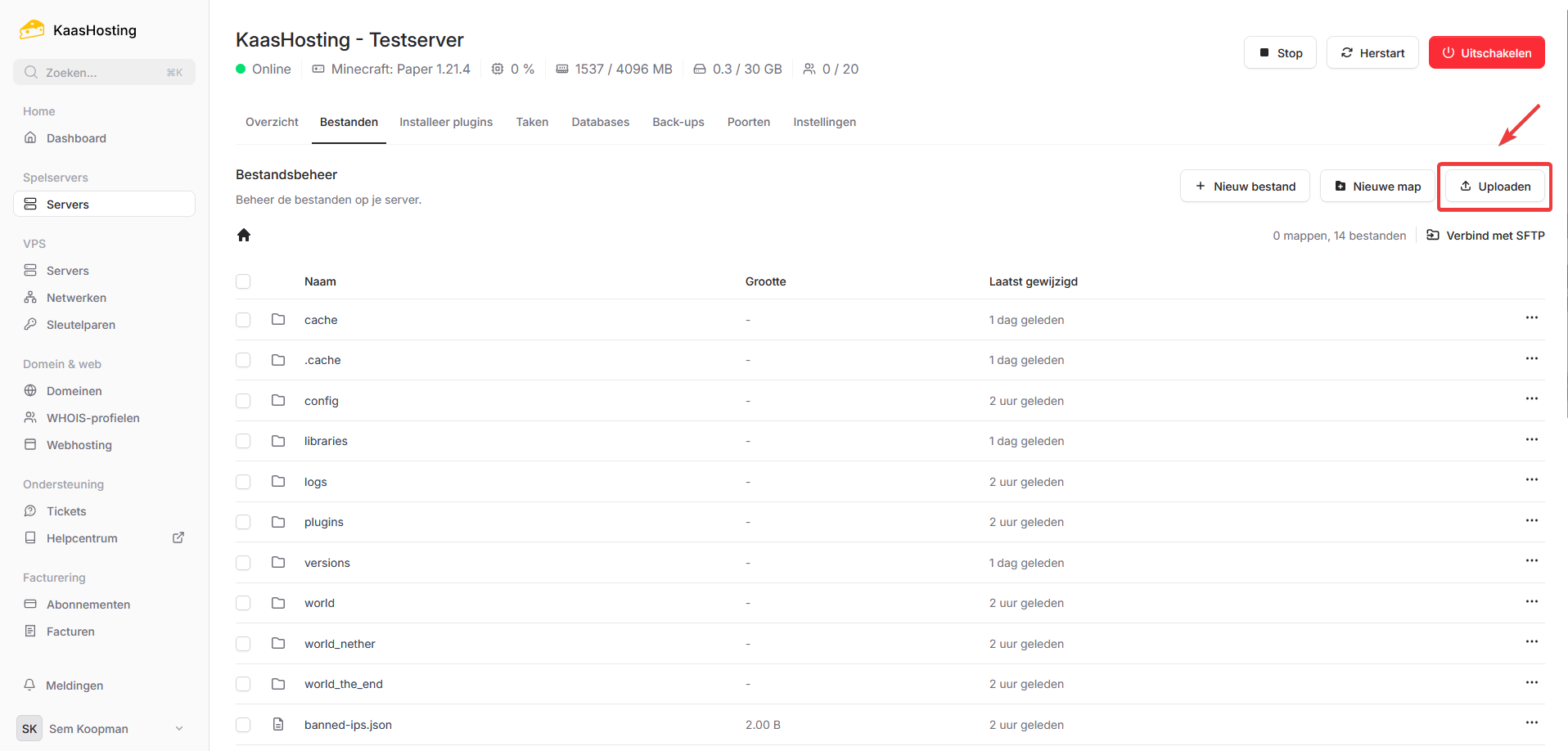Open the external Helpcentrum link icon
This screenshot has height=751, width=1568.
(178, 537)
